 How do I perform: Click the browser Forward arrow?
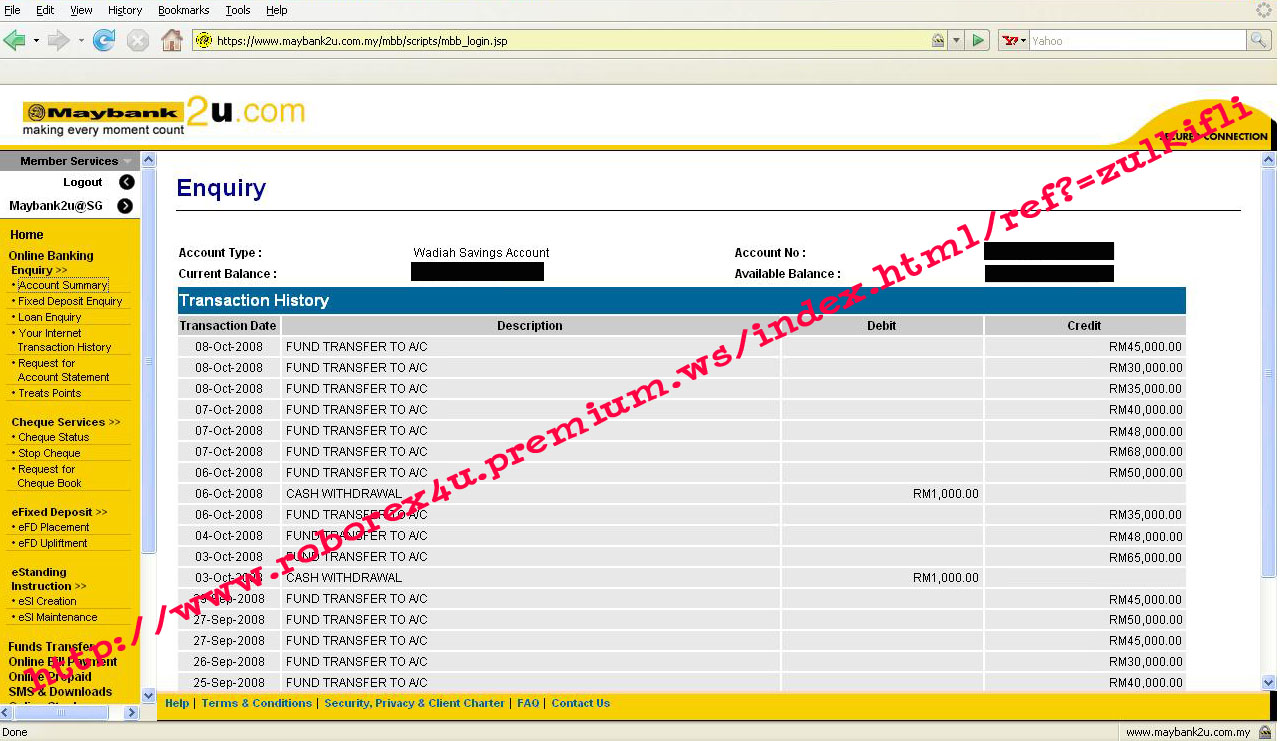click(58, 41)
